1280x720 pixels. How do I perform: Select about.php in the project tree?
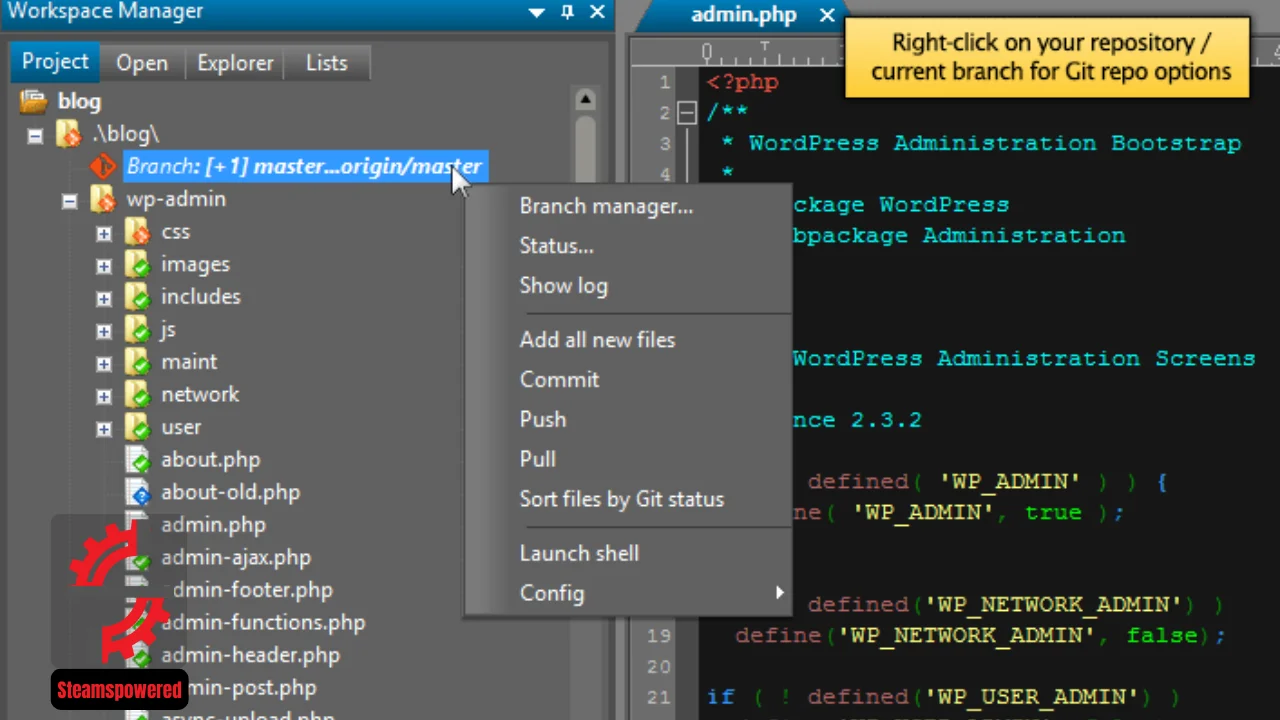[210, 460]
